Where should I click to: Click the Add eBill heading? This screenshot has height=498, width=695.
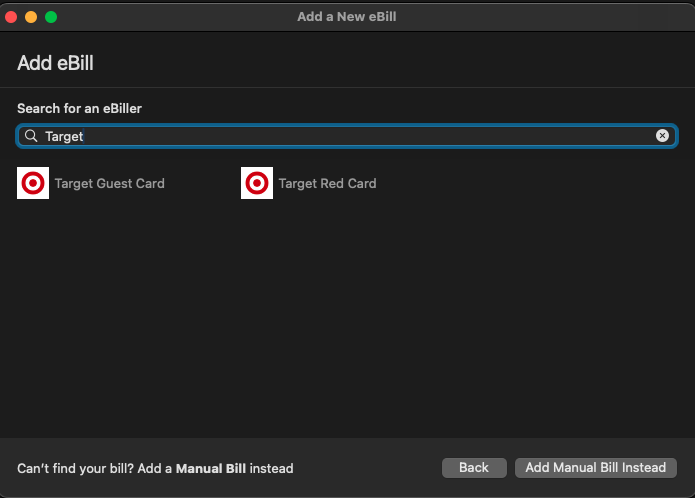click(55, 63)
